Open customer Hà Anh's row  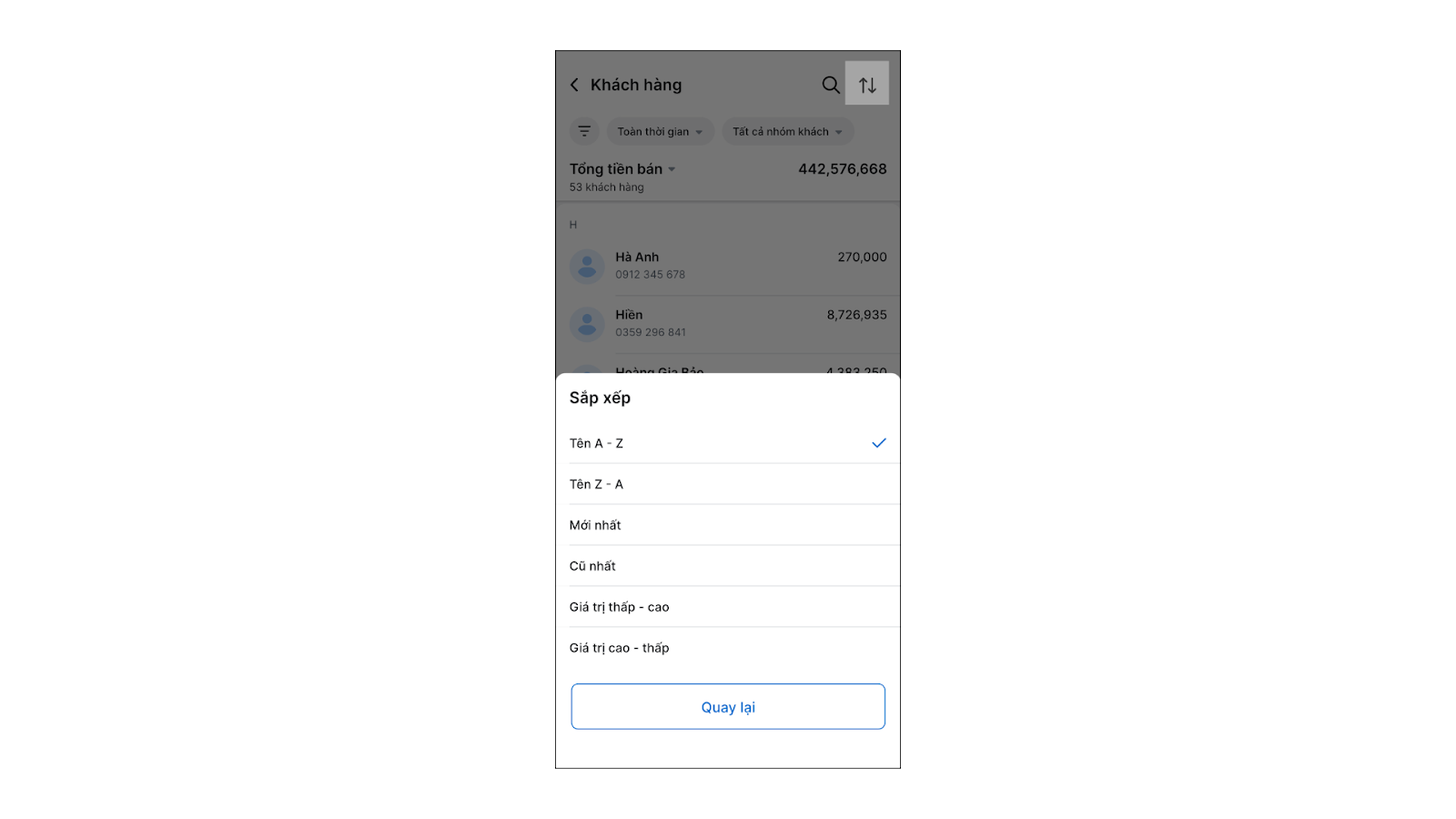click(x=728, y=266)
